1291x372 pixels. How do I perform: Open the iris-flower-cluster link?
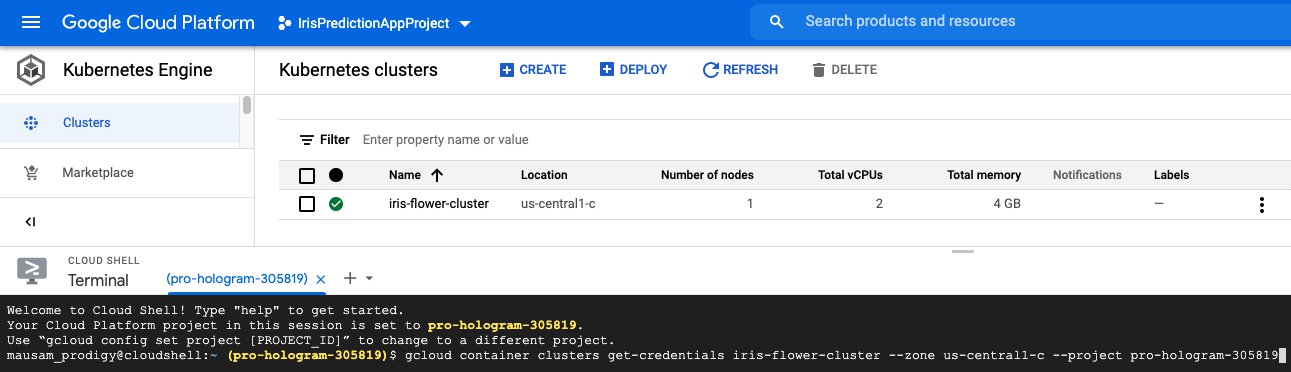[438, 204]
